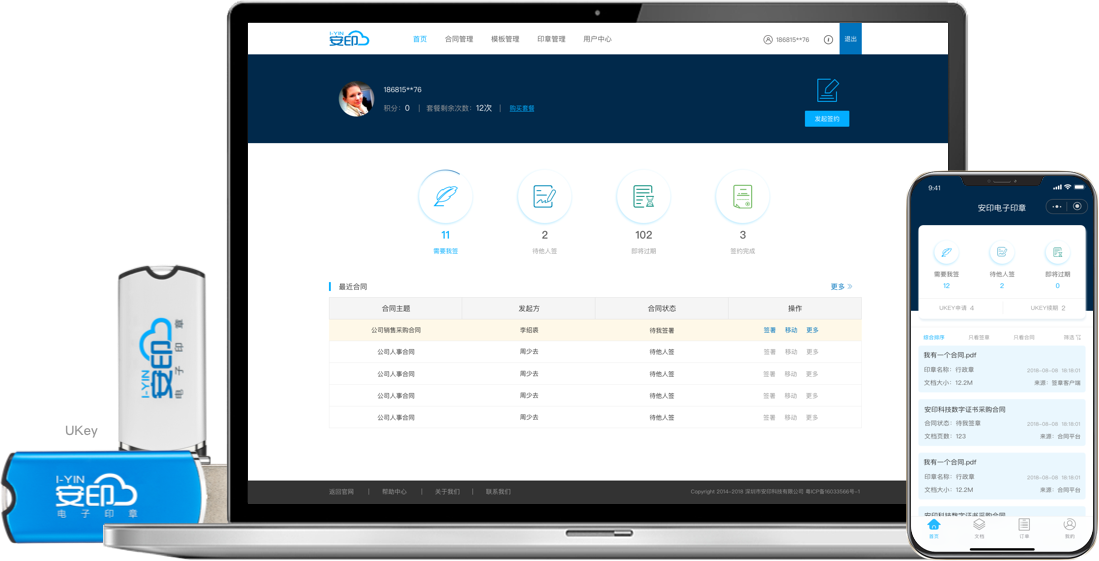Screen dimensions: 1099x561
Task: Open 更多 actions for 公司销售采购合同 row
Action: pyautogui.click(x=812, y=330)
